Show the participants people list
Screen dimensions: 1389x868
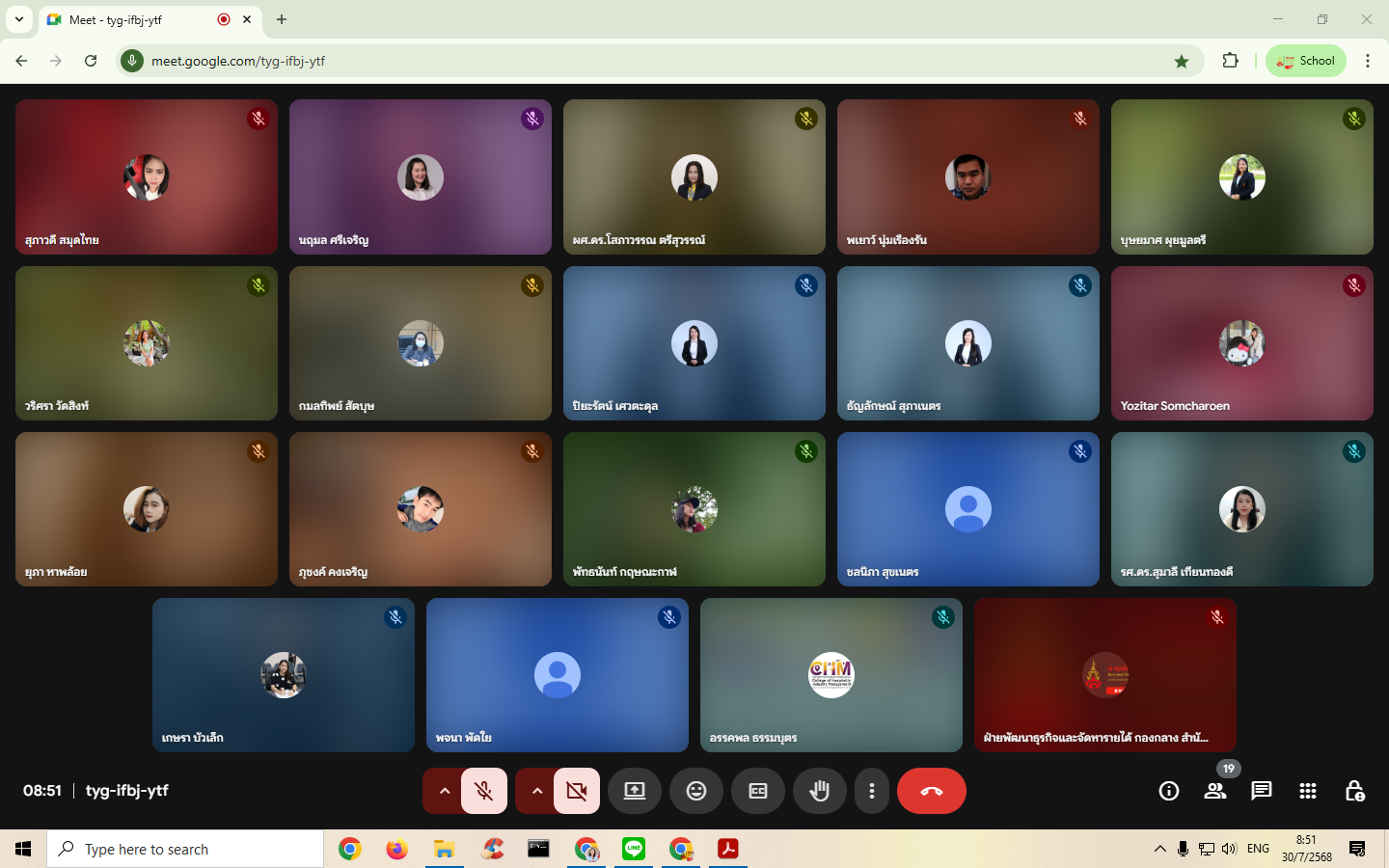point(1214,791)
